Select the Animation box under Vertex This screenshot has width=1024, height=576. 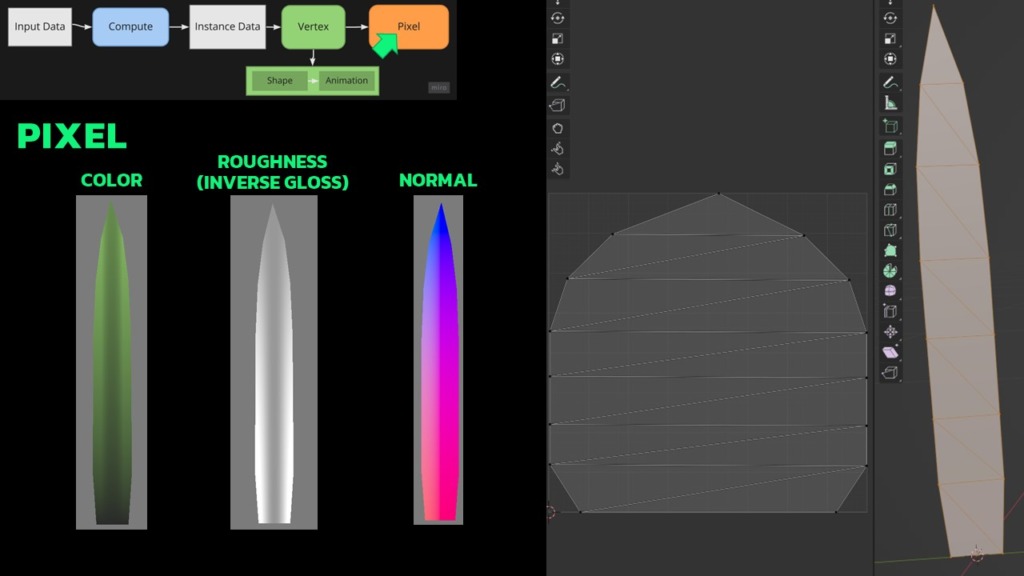(346, 81)
